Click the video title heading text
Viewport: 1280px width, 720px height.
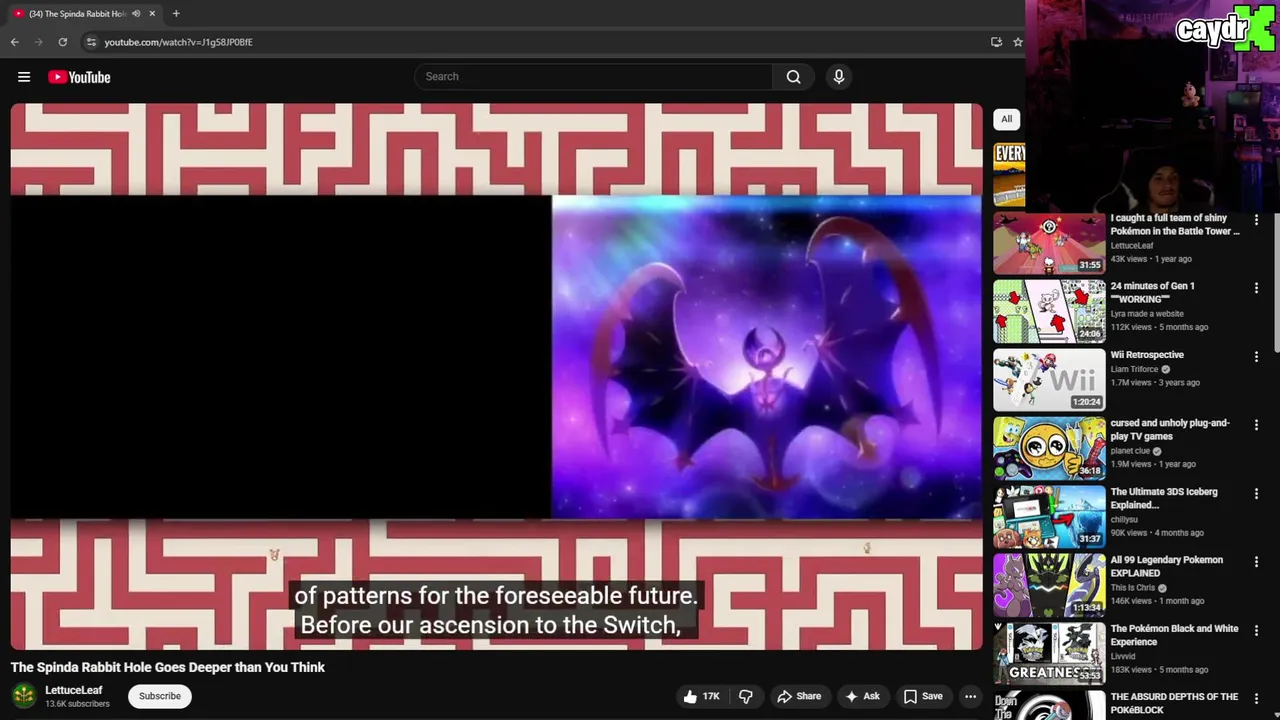(x=168, y=667)
